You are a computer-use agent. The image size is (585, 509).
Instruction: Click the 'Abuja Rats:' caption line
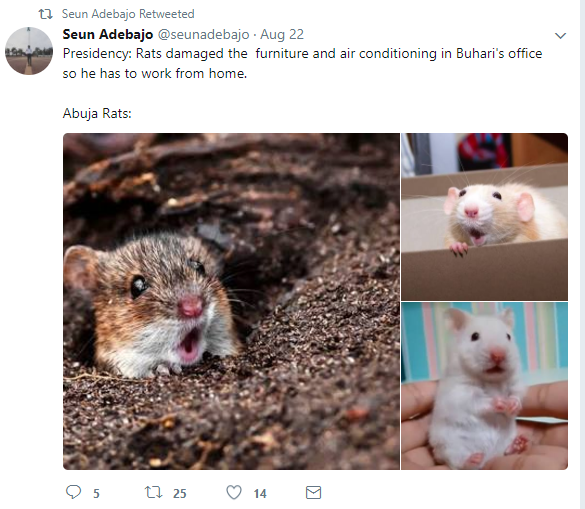point(97,113)
